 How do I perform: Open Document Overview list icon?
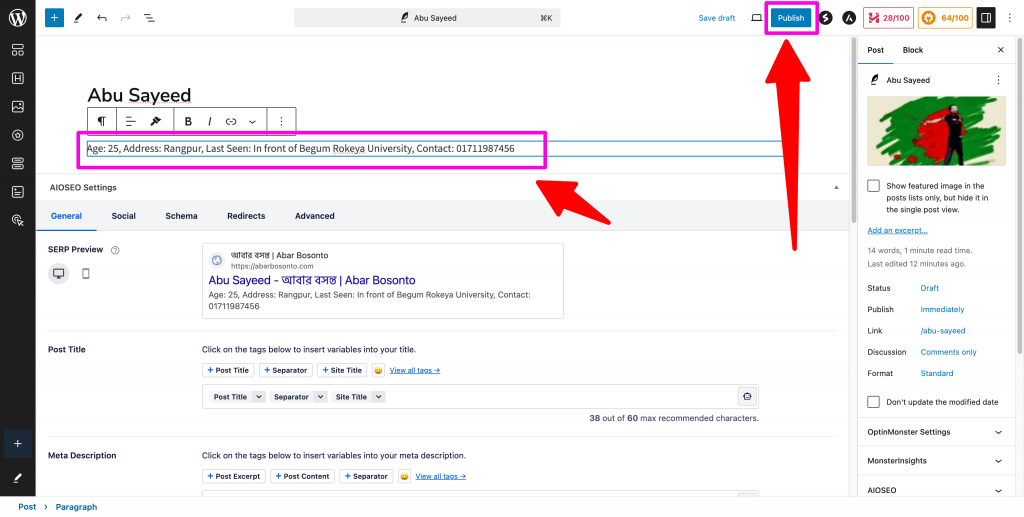point(149,18)
